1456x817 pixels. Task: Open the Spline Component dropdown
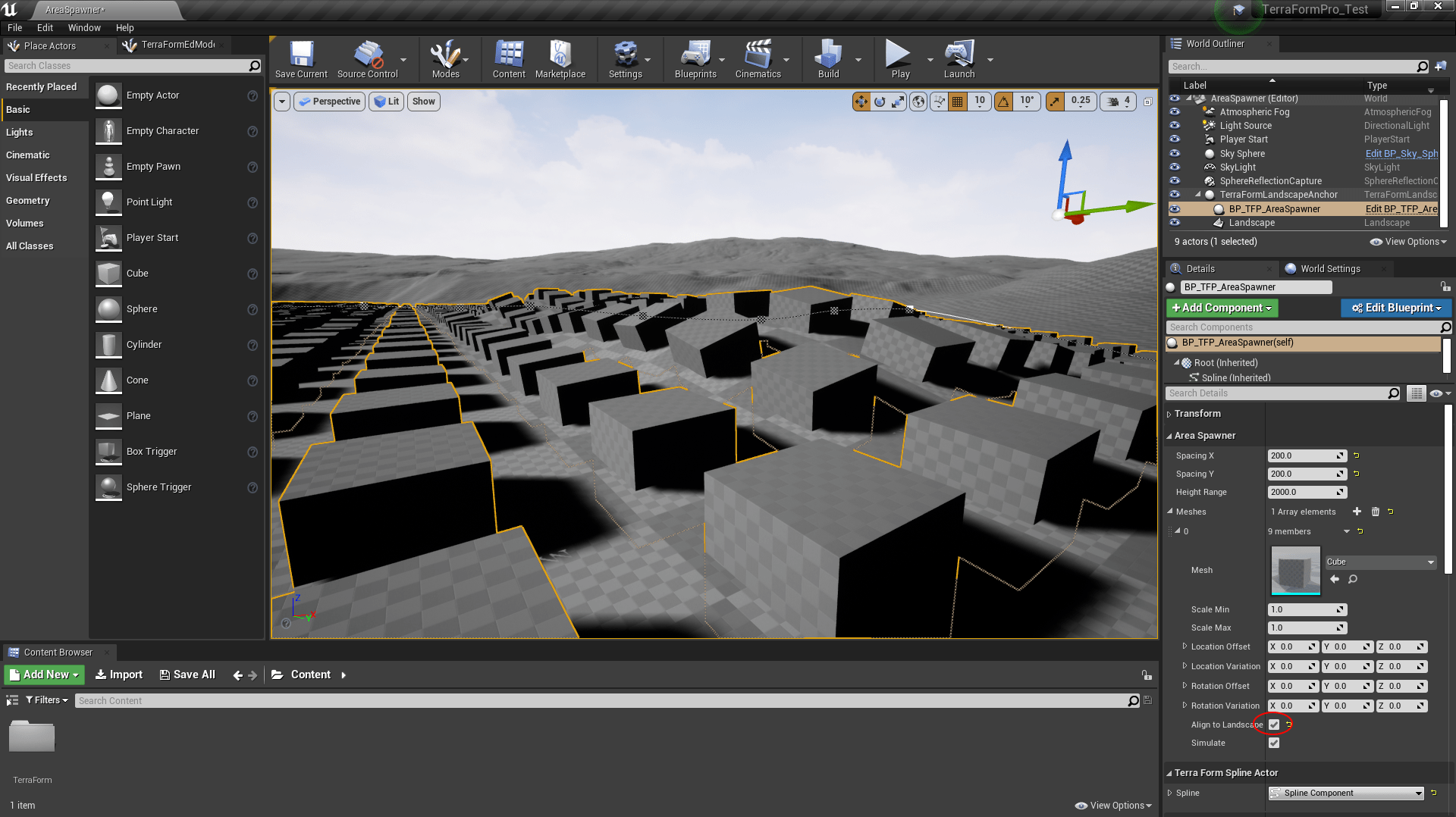pyautogui.click(x=1346, y=793)
